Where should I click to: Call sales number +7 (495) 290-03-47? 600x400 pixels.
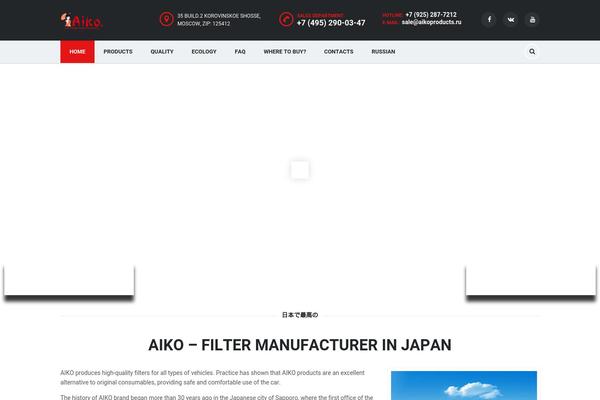click(331, 23)
